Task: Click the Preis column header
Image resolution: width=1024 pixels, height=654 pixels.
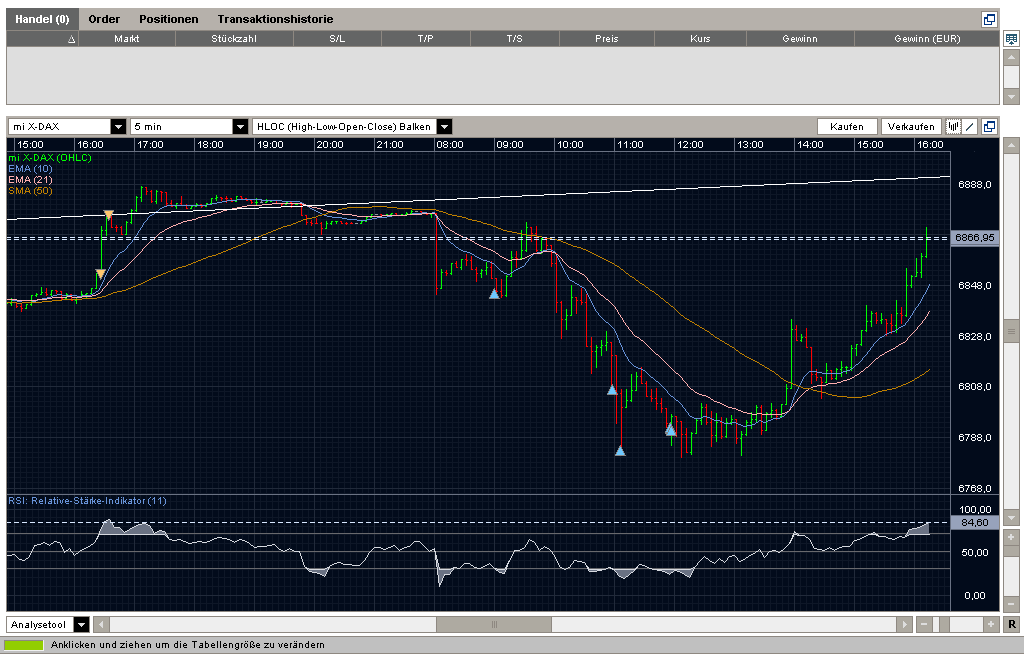Action: [607, 39]
